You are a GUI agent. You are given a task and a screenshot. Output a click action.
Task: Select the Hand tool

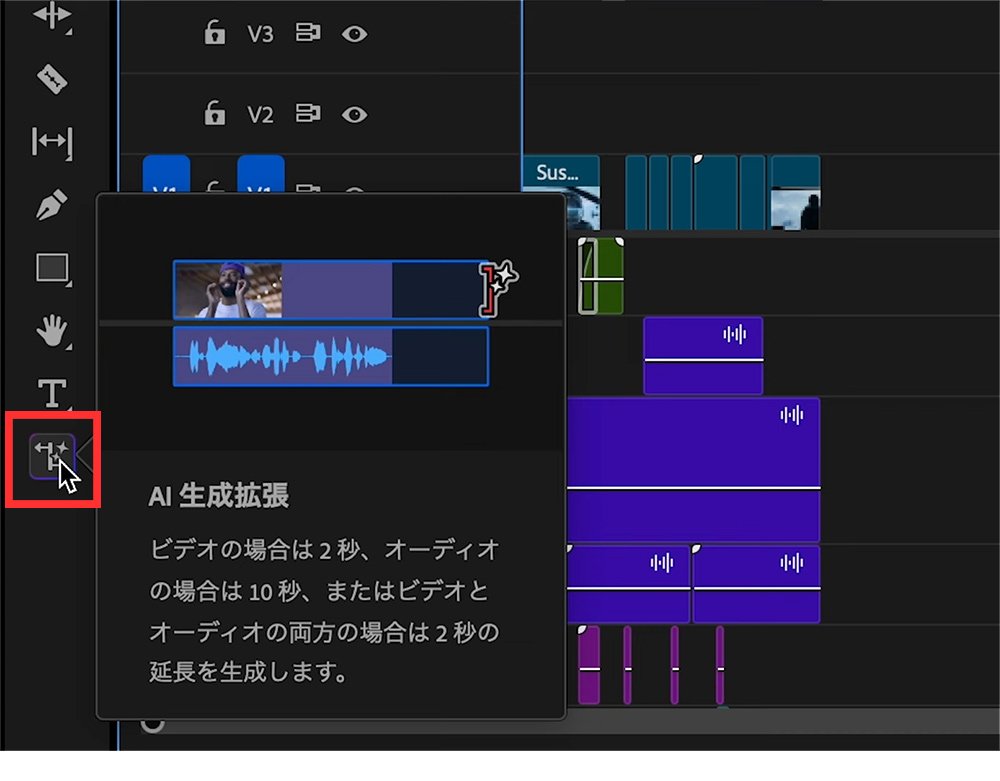pos(52,330)
